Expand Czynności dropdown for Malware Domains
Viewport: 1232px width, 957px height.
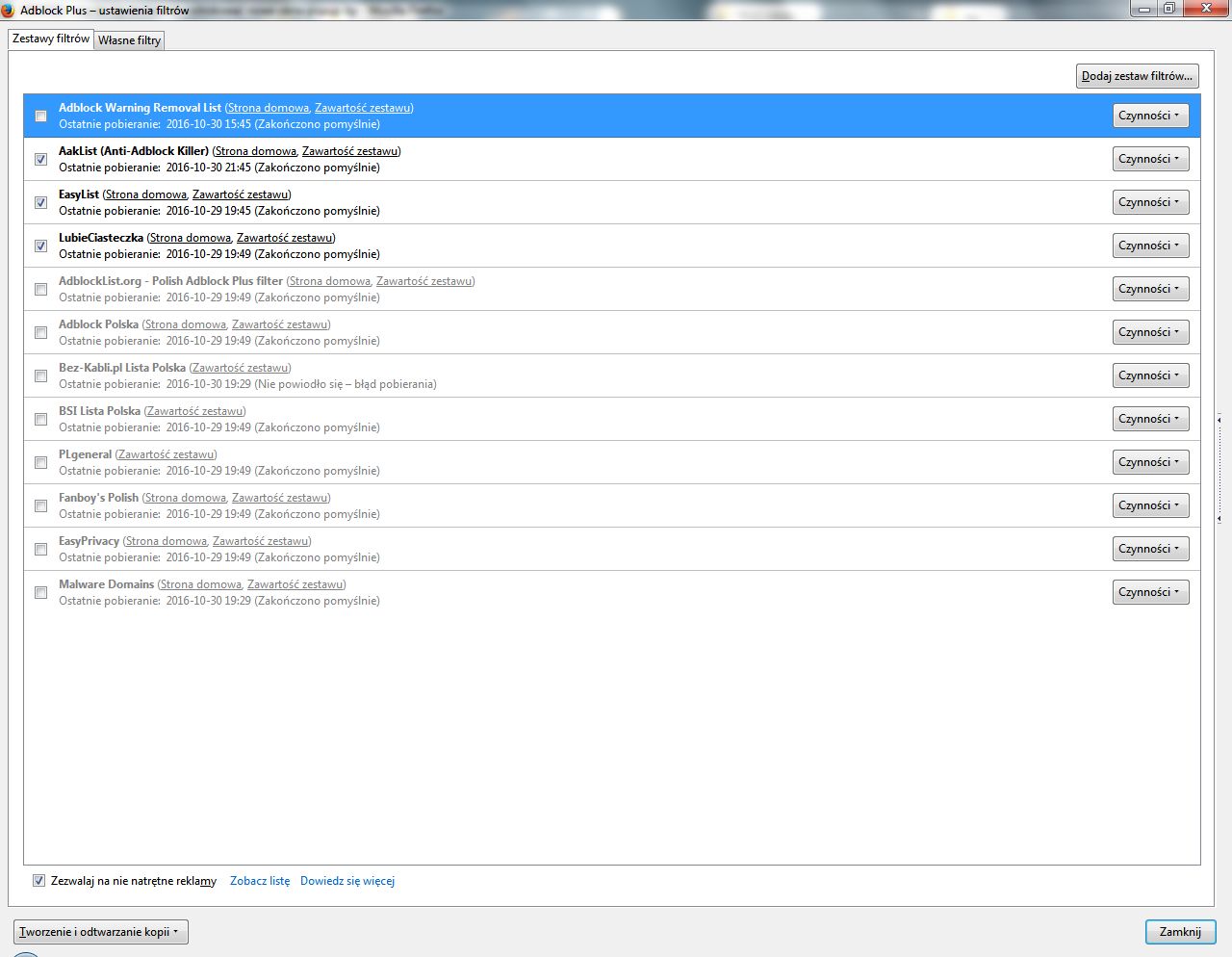[1150, 592]
